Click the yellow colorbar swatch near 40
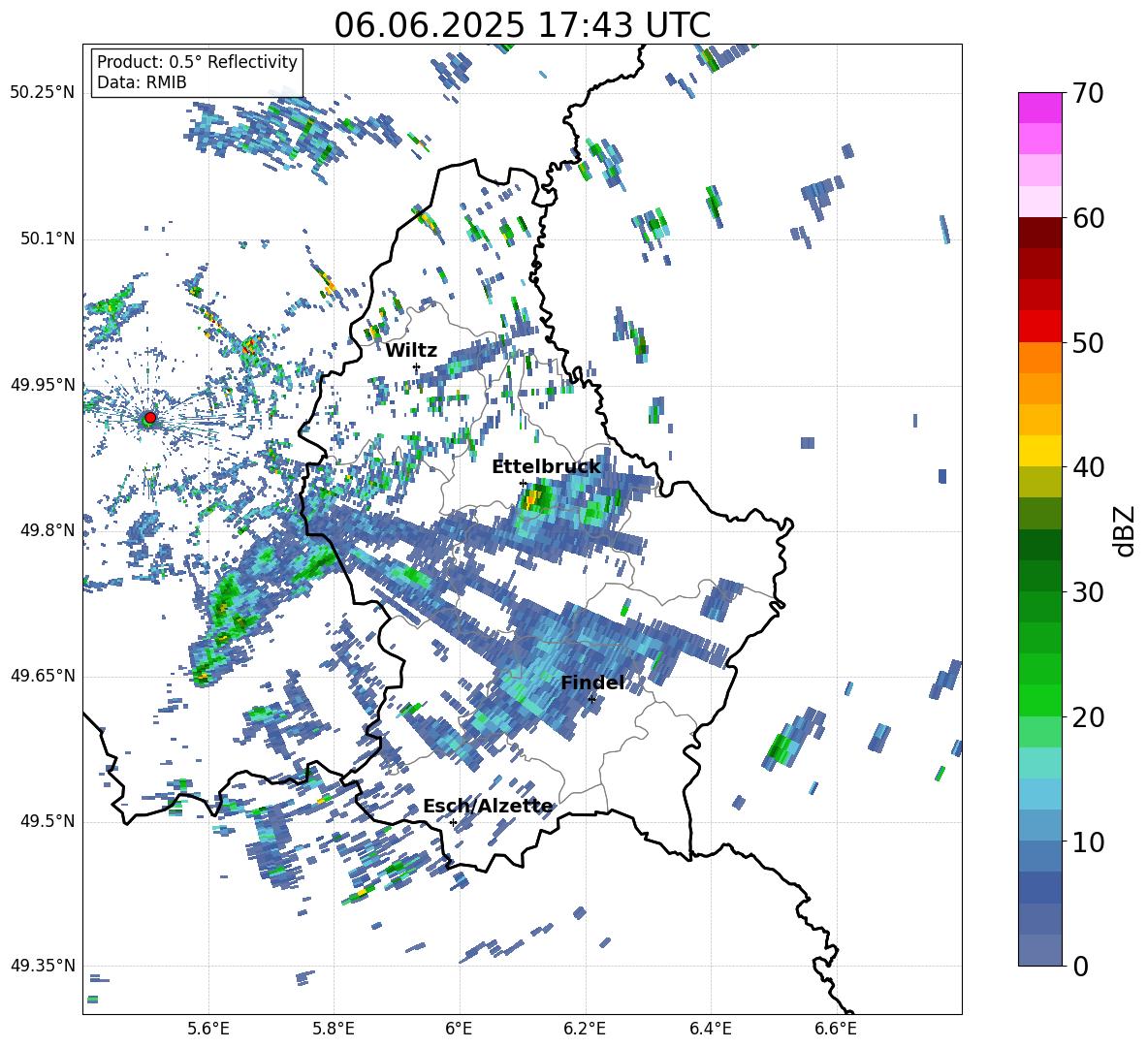The image size is (1148, 1048). [1040, 451]
